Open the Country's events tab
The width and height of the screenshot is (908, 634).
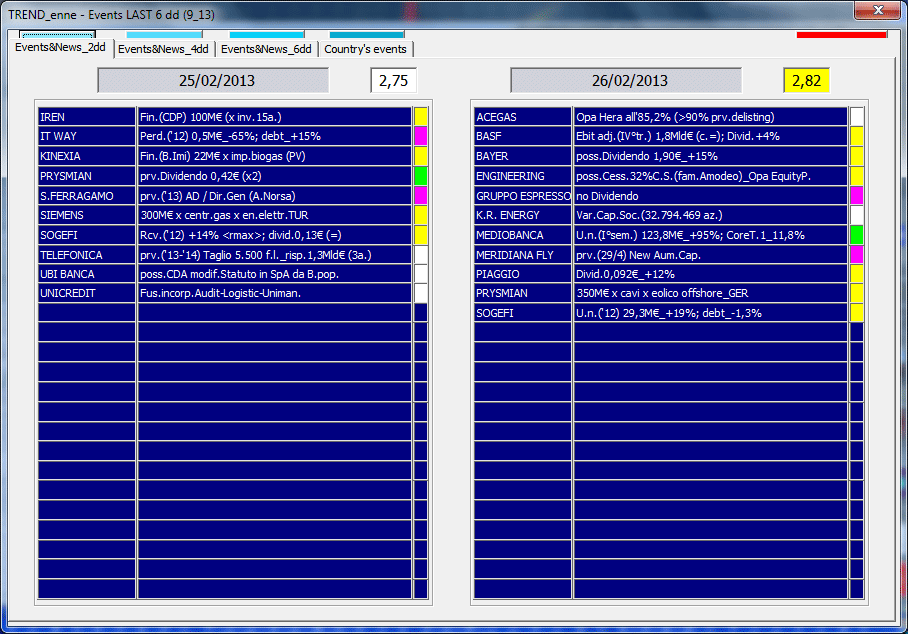click(x=365, y=49)
